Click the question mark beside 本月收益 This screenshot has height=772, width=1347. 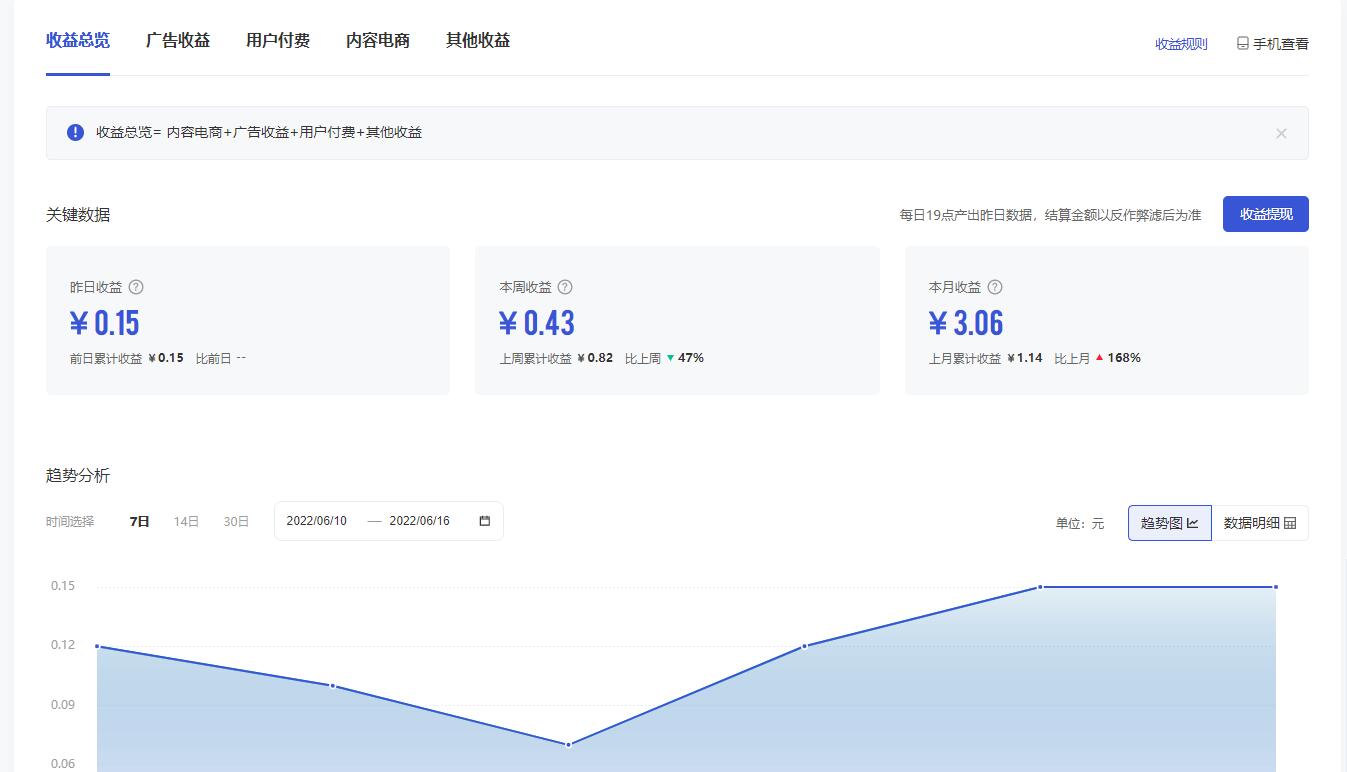tap(994, 287)
